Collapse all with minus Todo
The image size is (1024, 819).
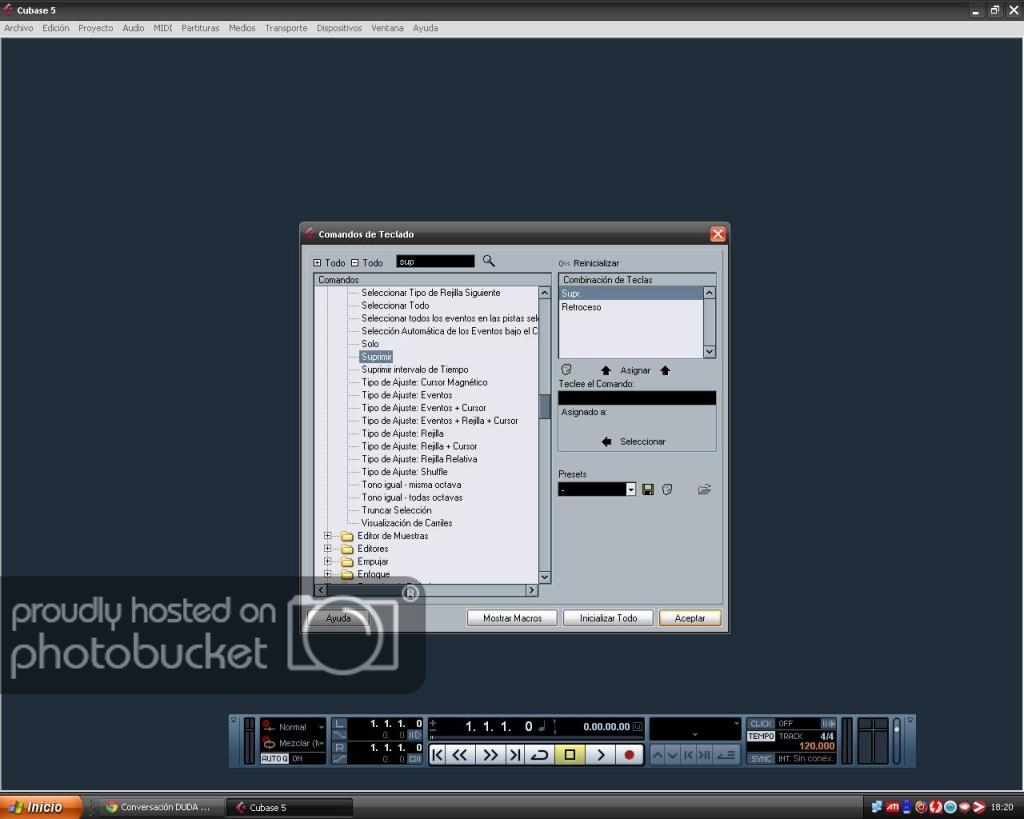click(x=355, y=263)
